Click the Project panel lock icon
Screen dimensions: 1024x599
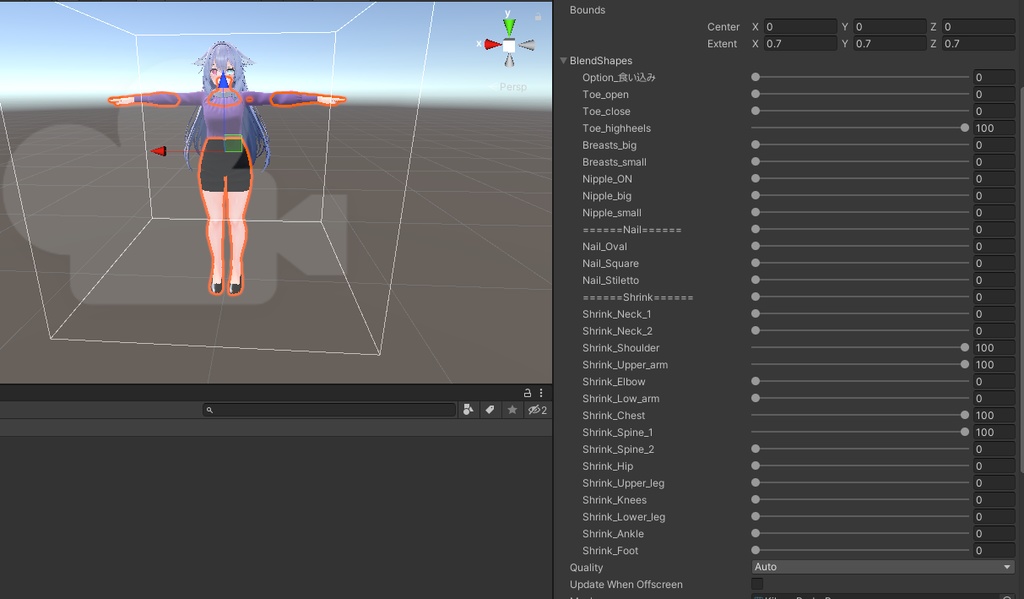(x=527, y=393)
